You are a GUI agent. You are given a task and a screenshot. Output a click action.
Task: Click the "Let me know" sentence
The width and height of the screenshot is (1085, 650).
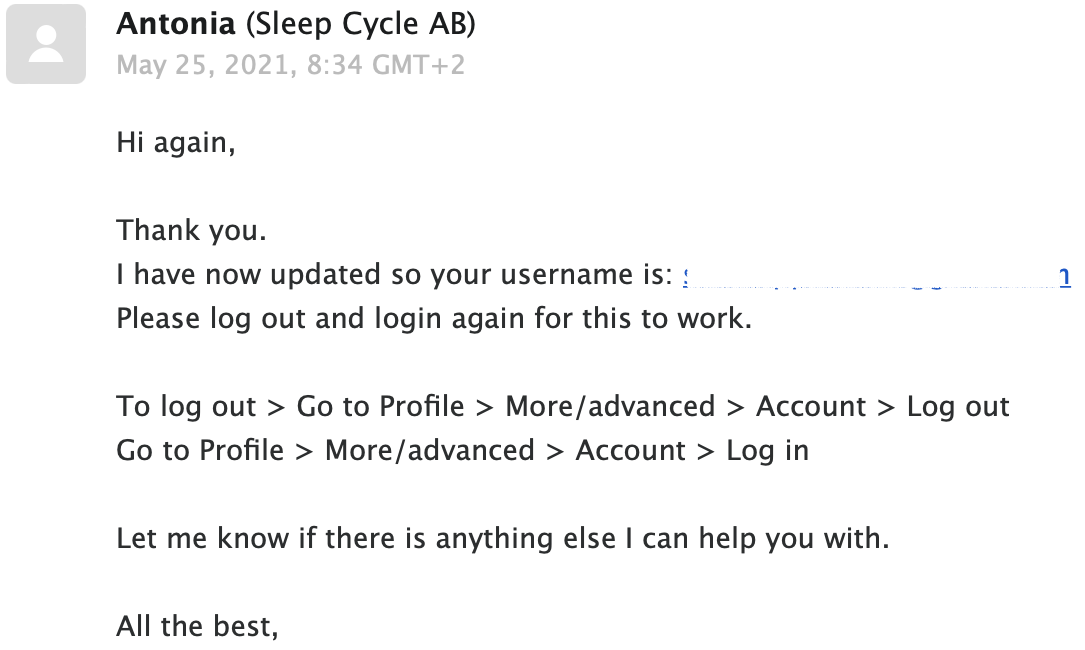(x=502, y=539)
